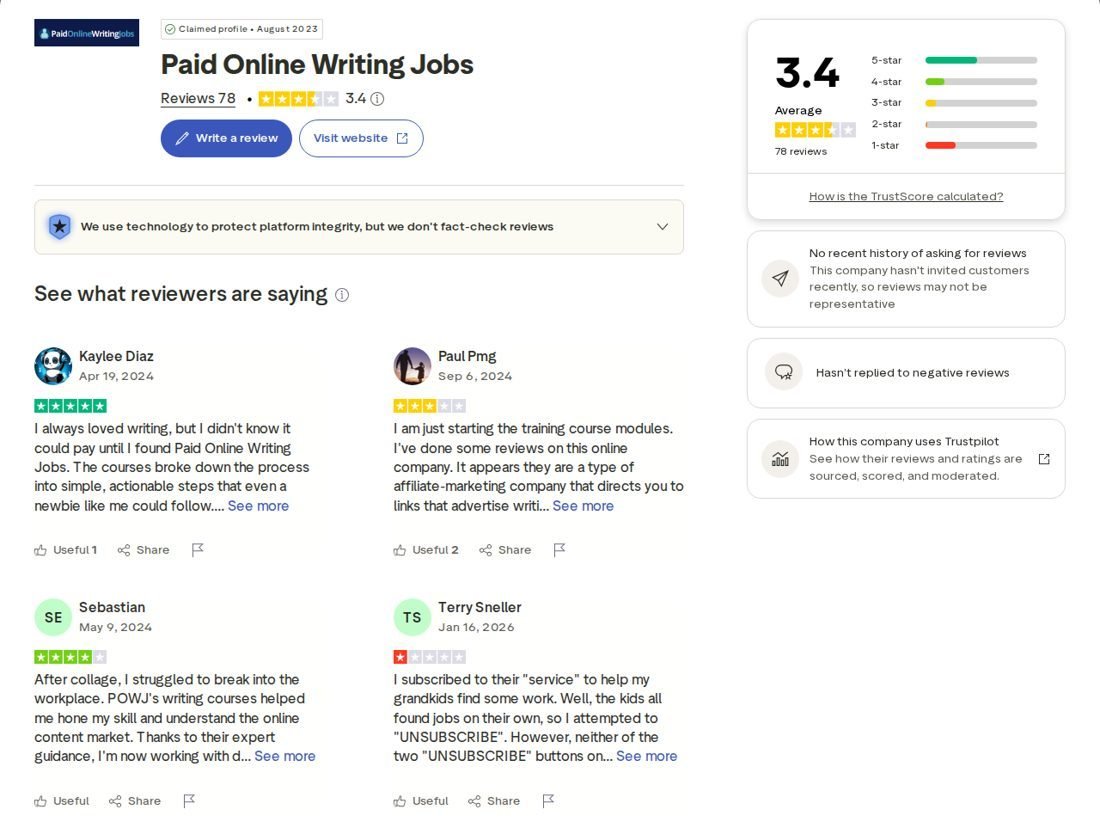
Task: Click the chart icon in Trustpilot usage card
Action: (780, 459)
